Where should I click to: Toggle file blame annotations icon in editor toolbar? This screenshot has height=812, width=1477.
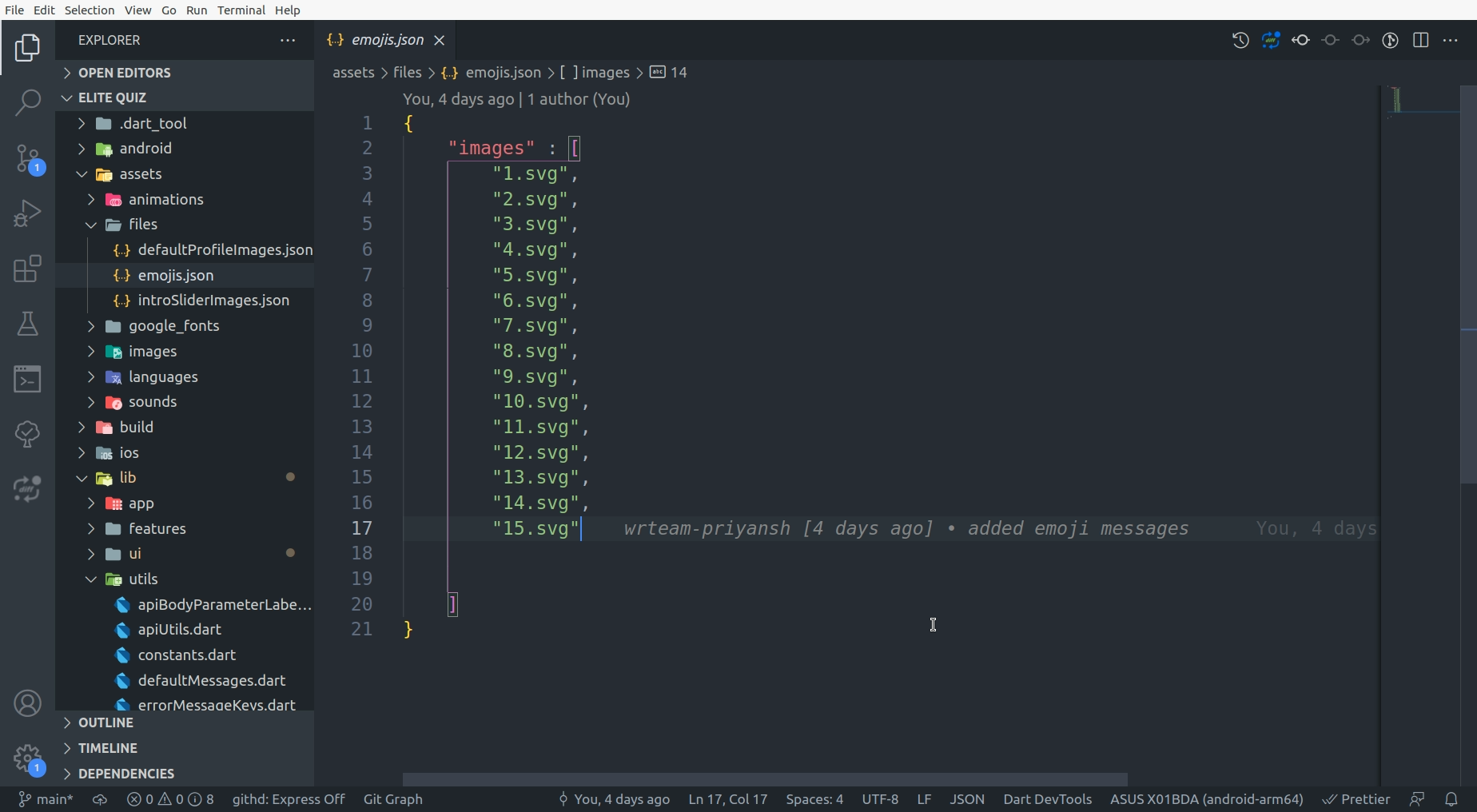tap(1390, 40)
